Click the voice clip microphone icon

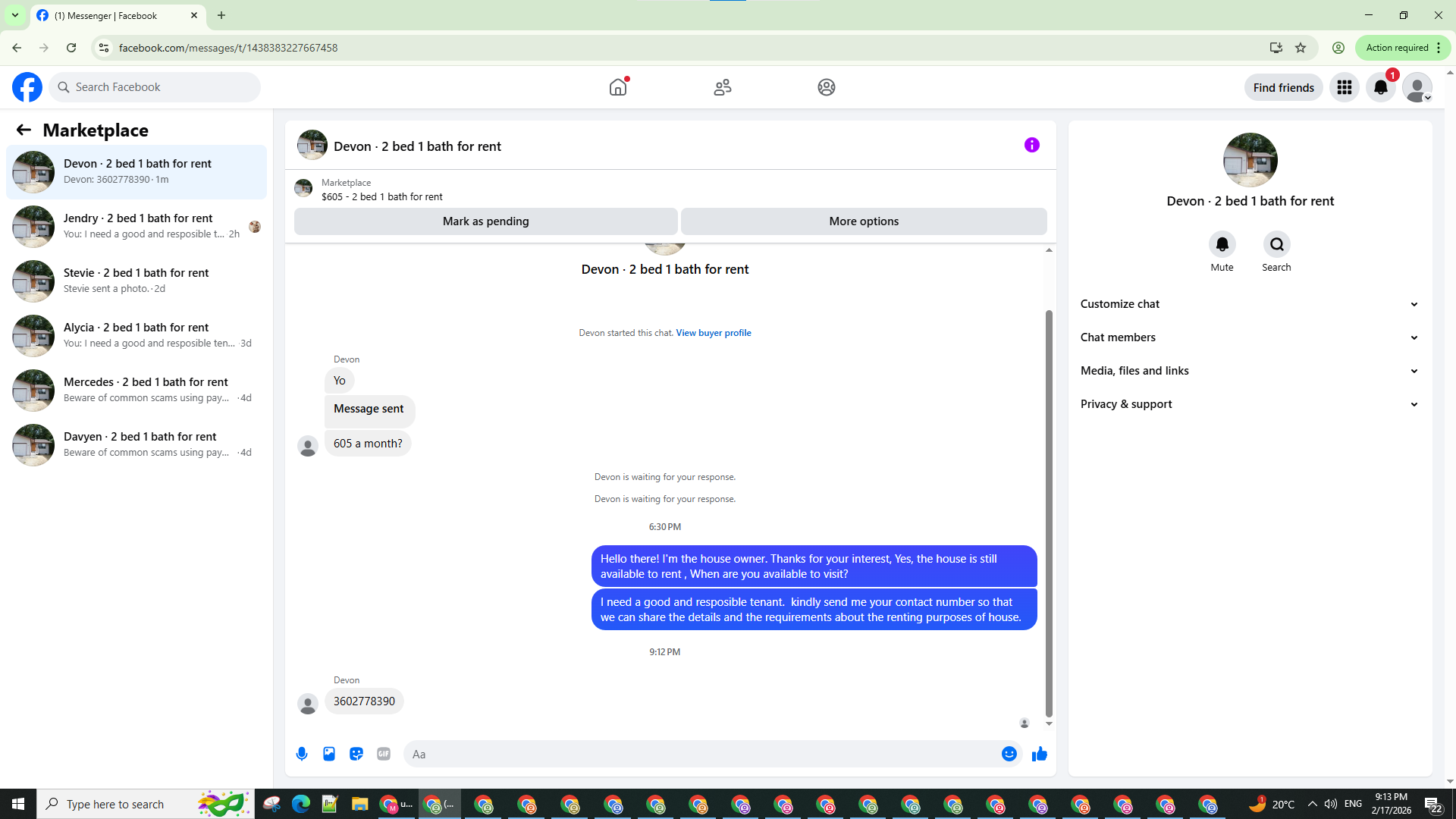[302, 754]
